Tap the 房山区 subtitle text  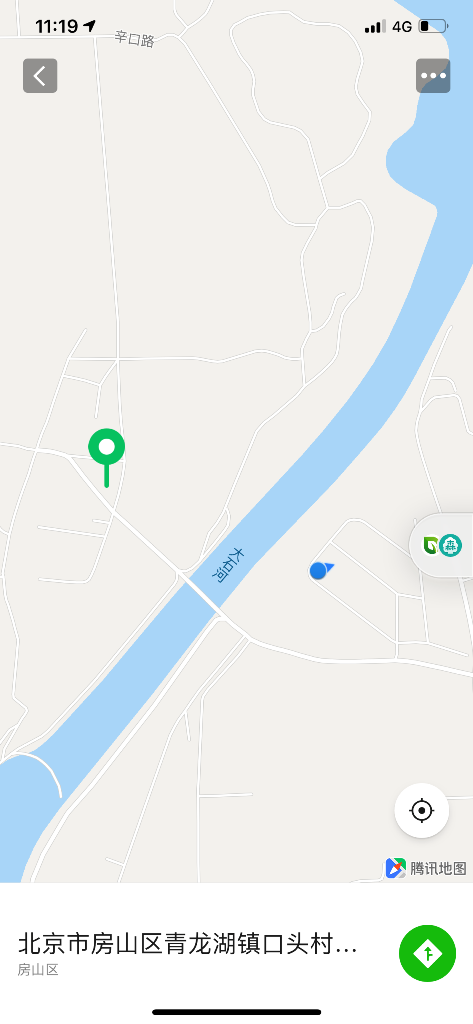point(38,970)
